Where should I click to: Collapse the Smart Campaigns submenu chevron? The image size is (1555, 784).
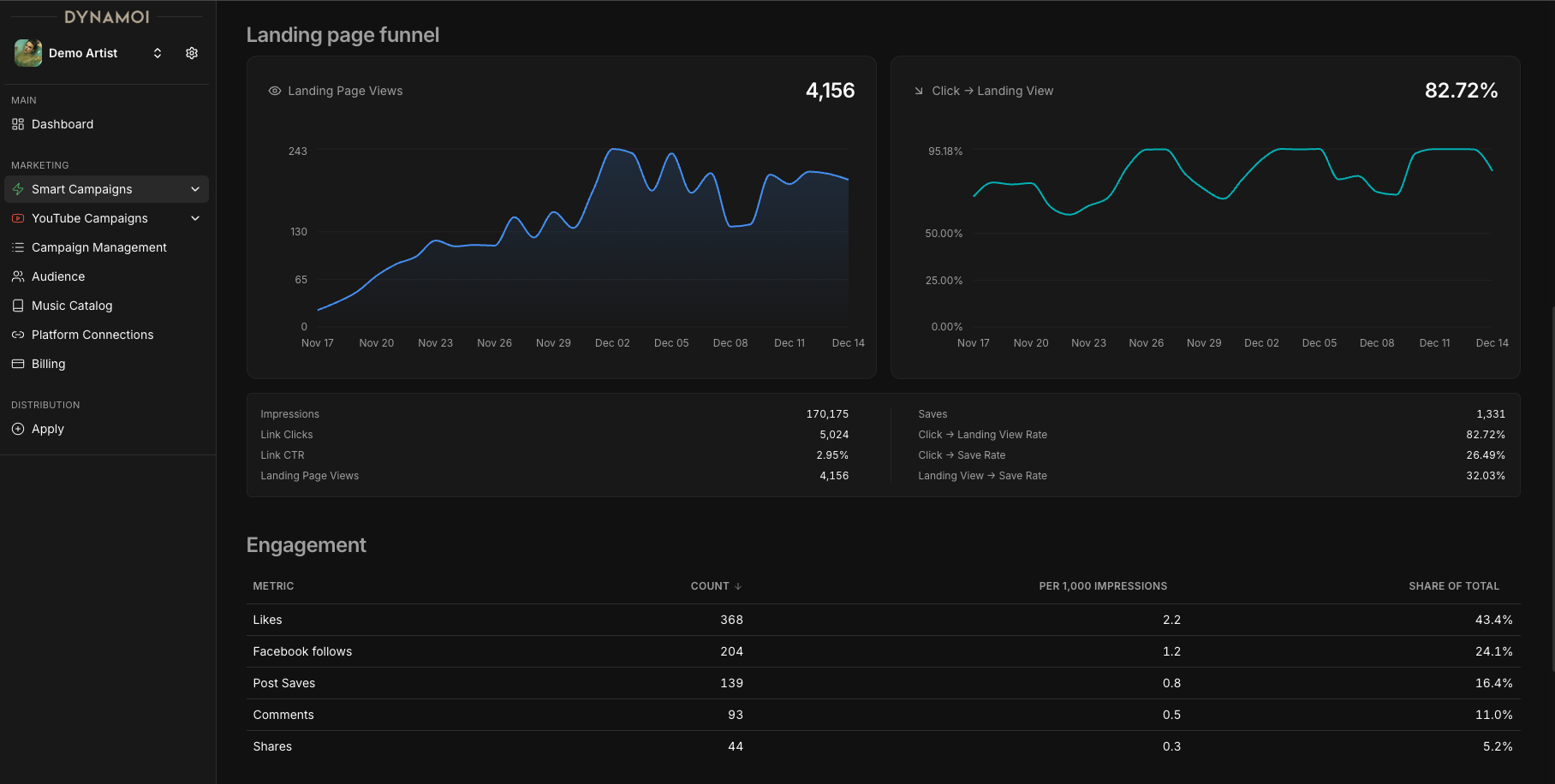pyautogui.click(x=195, y=189)
